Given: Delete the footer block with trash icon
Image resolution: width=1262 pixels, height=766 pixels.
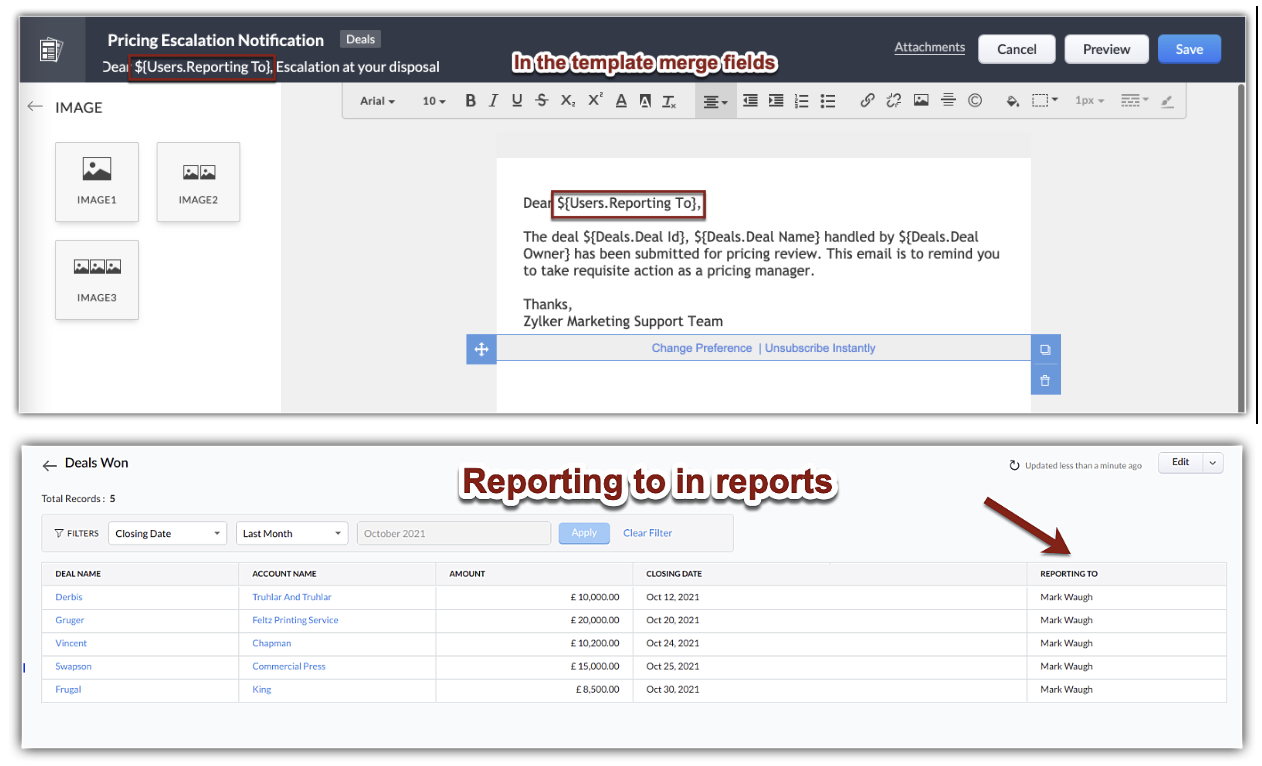Looking at the screenshot, I should pyautogui.click(x=1045, y=380).
